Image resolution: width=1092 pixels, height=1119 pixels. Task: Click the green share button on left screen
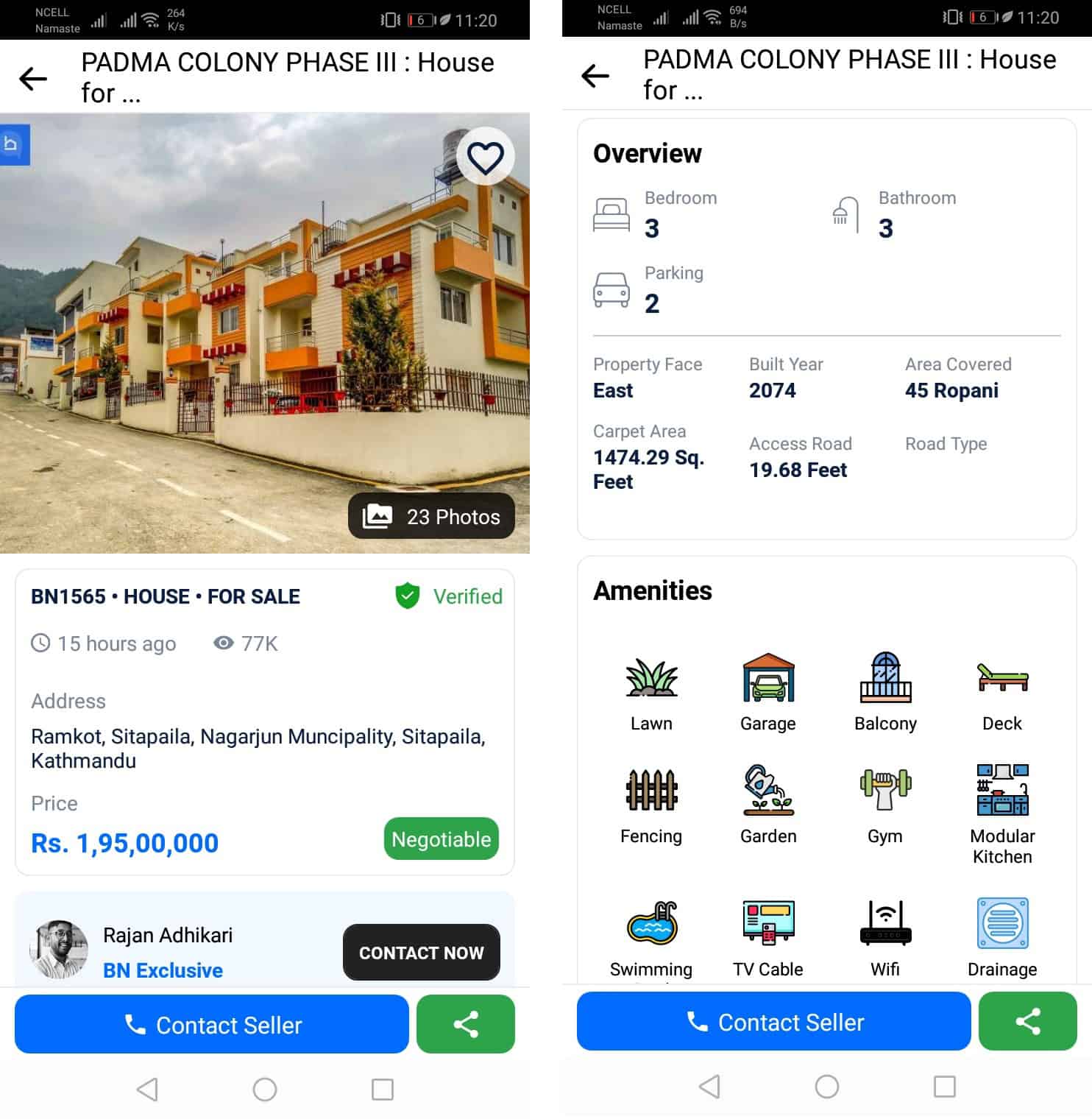click(466, 1024)
